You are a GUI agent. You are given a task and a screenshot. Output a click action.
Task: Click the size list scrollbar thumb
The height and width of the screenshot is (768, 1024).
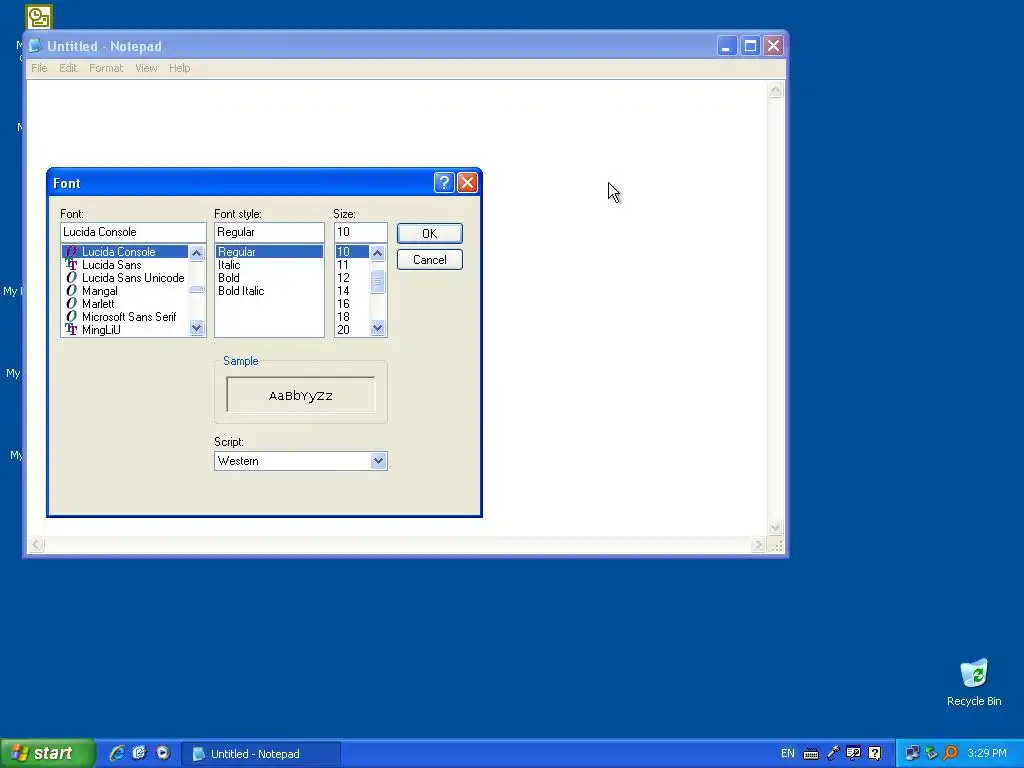(x=377, y=281)
